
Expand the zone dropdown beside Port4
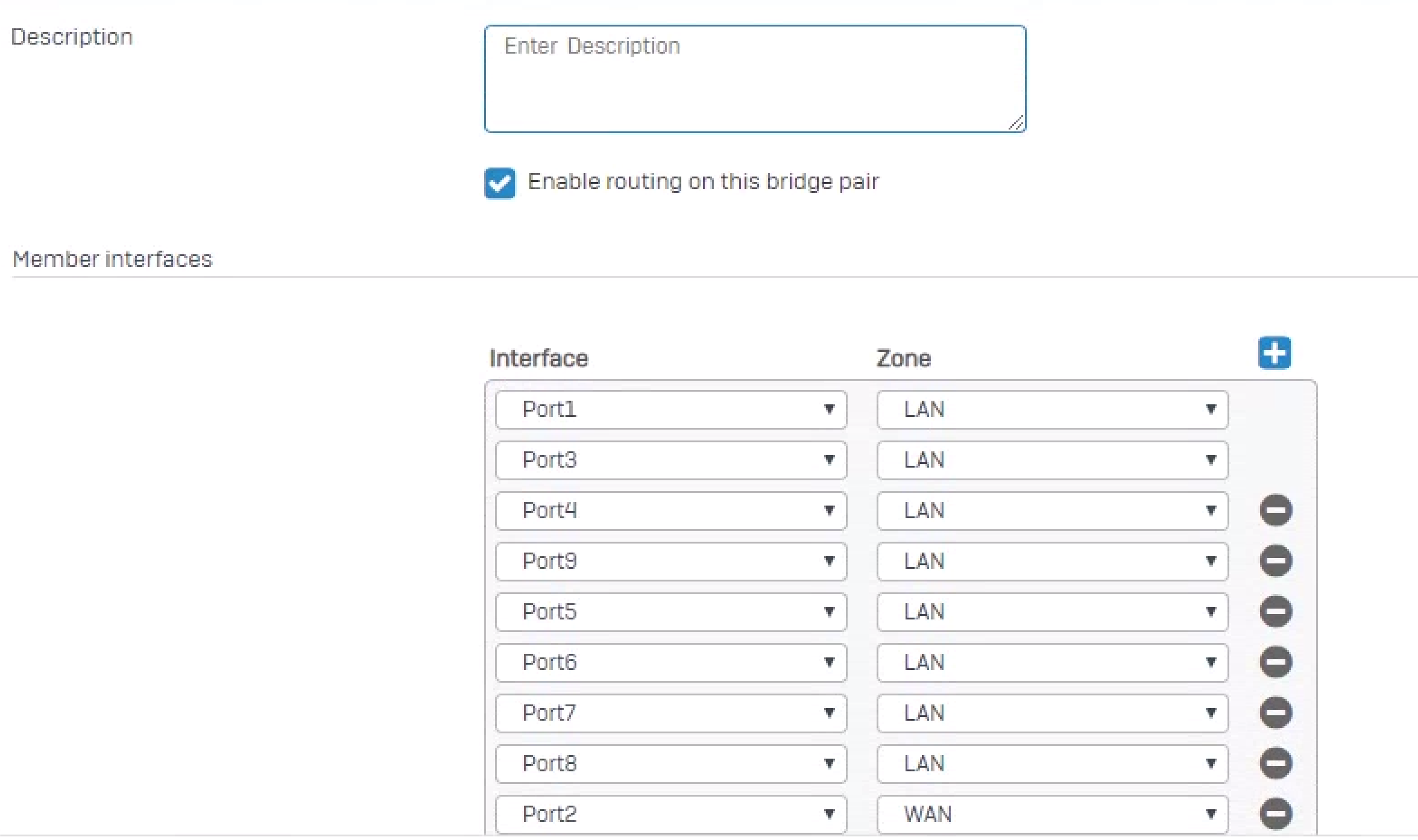1052,510
